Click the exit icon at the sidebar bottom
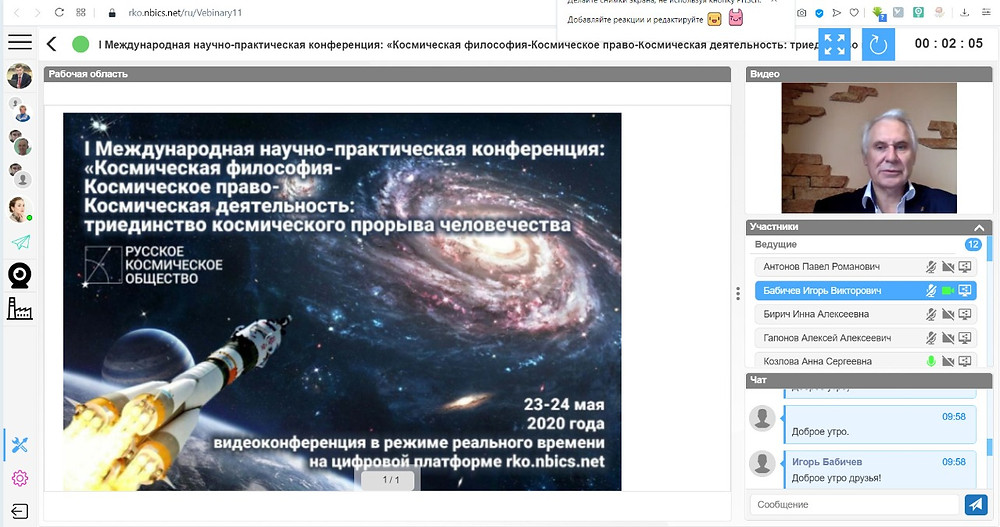The width and height of the screenshot is (1000, 527). pos(20,511)
